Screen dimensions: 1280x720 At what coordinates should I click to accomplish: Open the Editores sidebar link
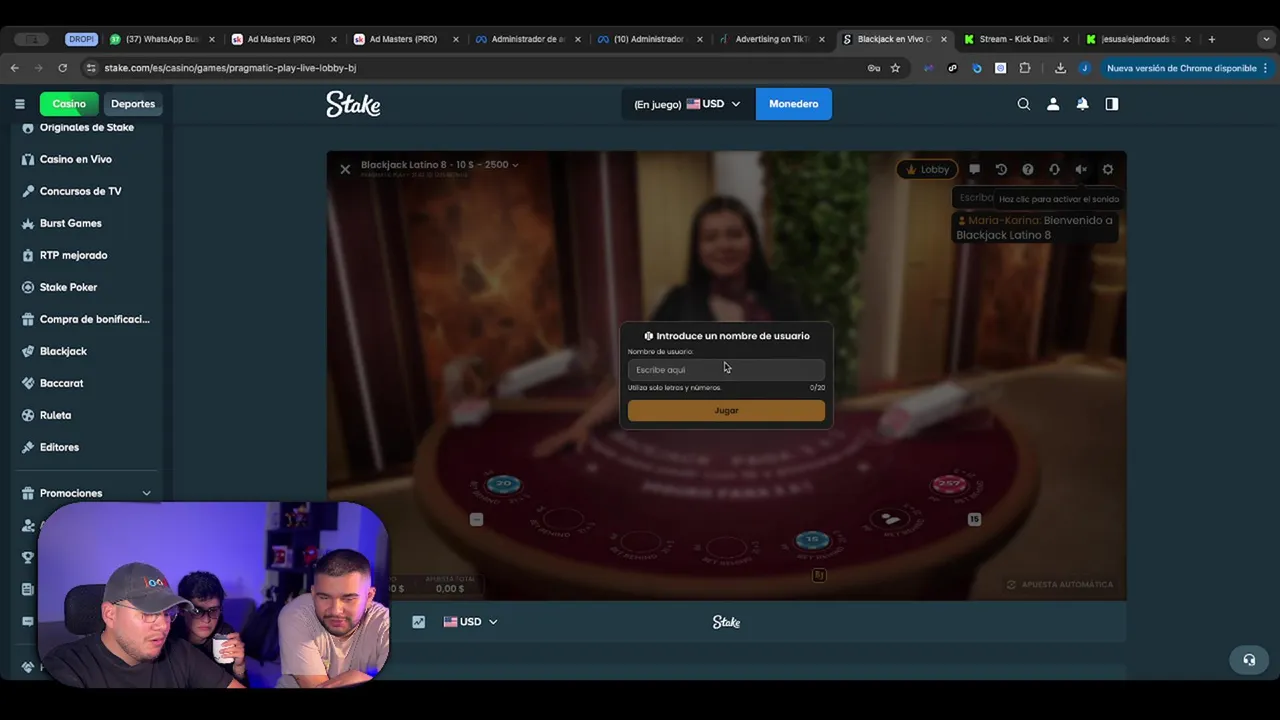pos(59,447)
